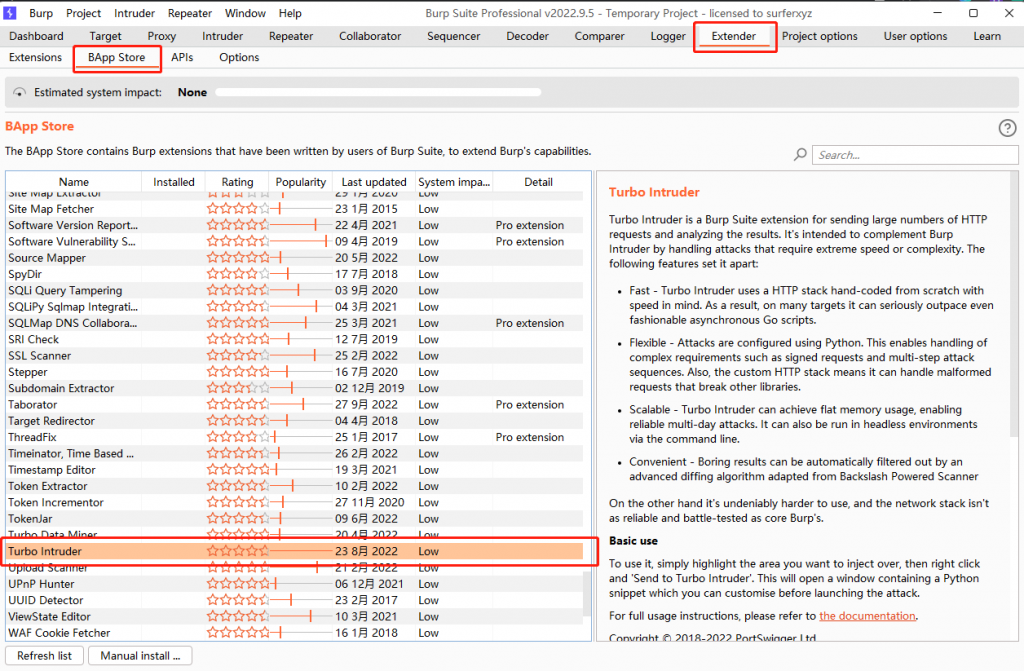Open the Extender tab
The height and width of the screenshot is (671, 1024).
point(734,36)
